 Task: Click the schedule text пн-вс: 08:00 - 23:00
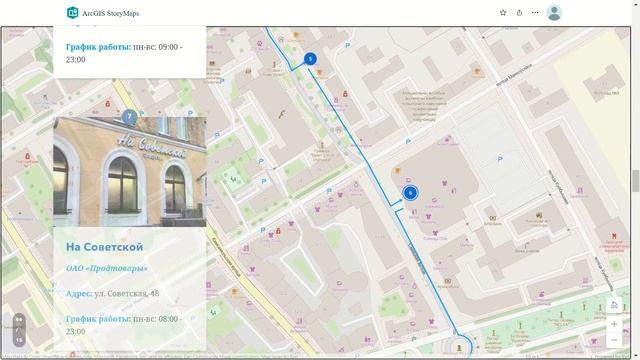124,325
